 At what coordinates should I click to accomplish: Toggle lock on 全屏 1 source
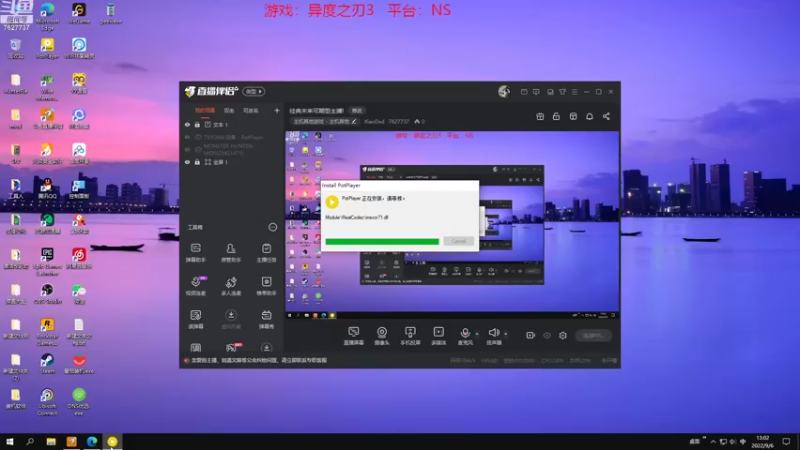tap(197, 162)
